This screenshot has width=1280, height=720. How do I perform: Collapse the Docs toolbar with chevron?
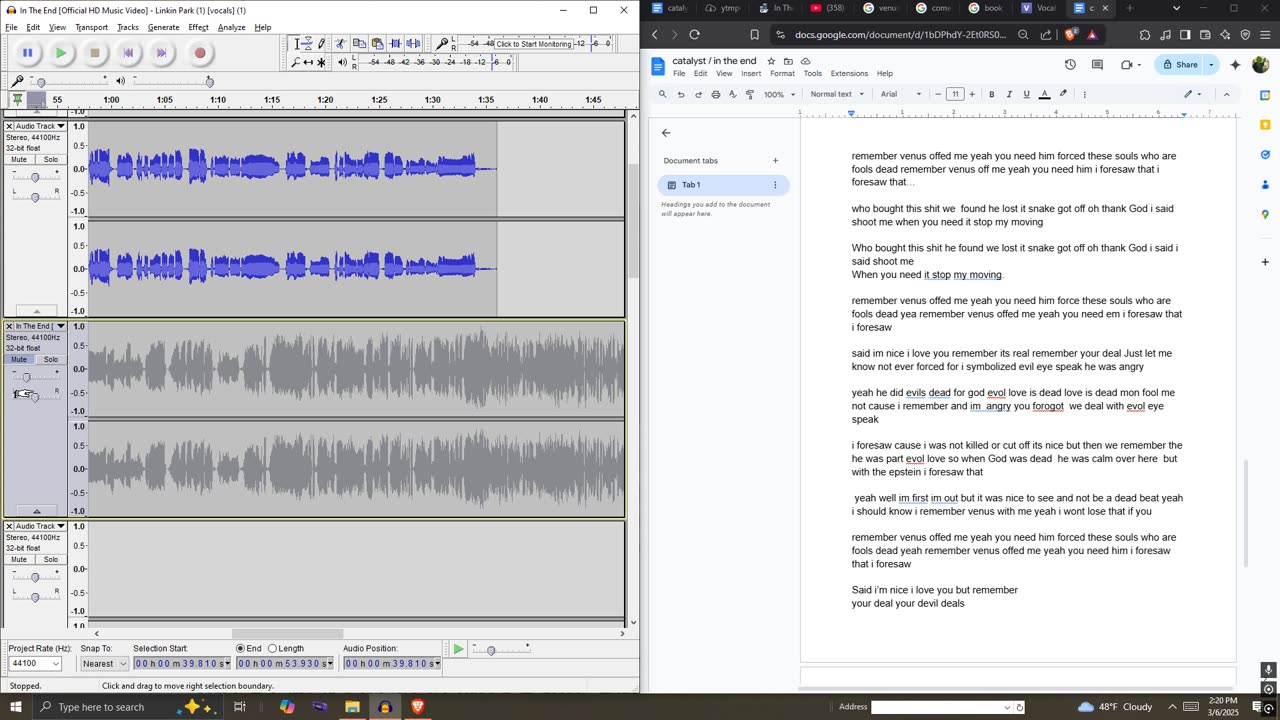[1227, 95]
